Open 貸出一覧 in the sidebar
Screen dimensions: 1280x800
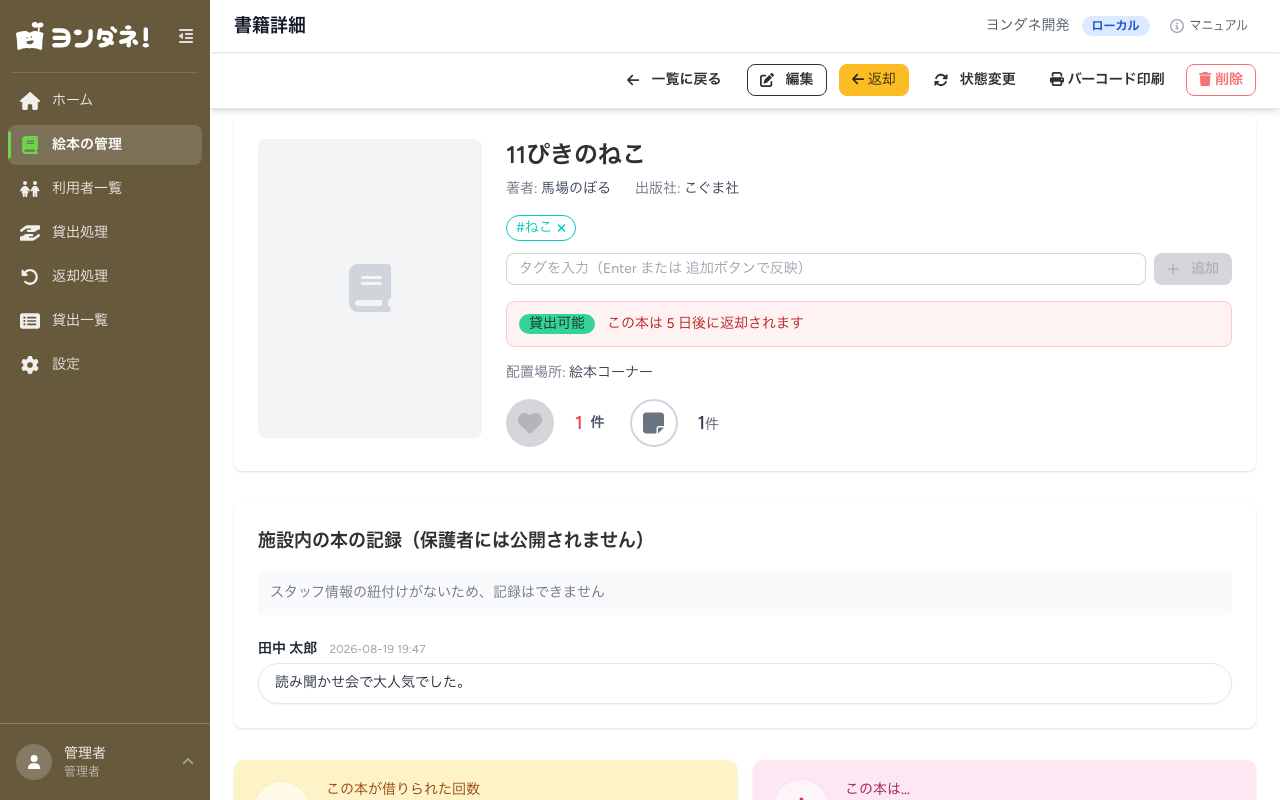105,320
